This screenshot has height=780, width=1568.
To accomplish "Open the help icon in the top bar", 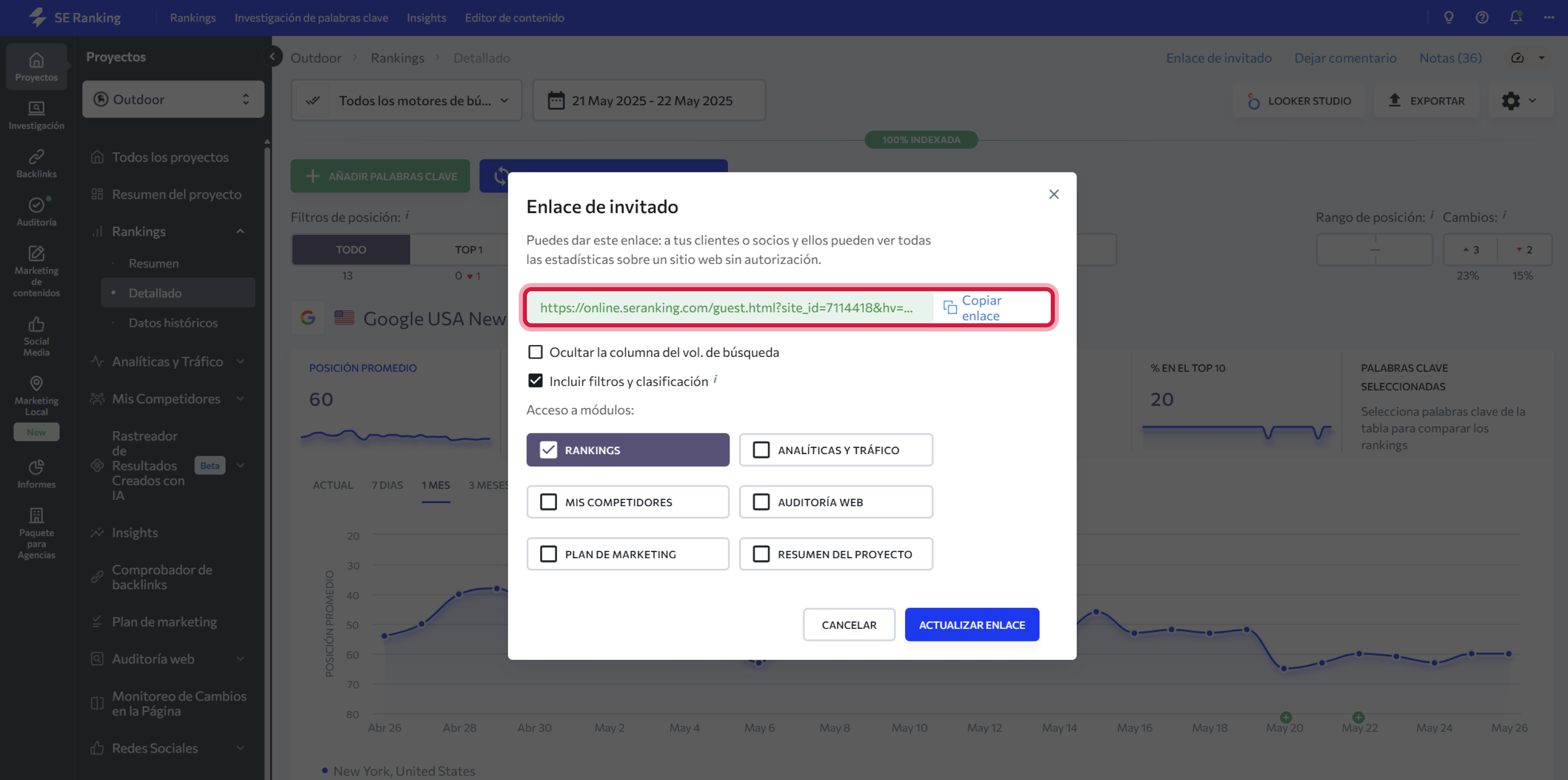I will tap(1481, 18).
